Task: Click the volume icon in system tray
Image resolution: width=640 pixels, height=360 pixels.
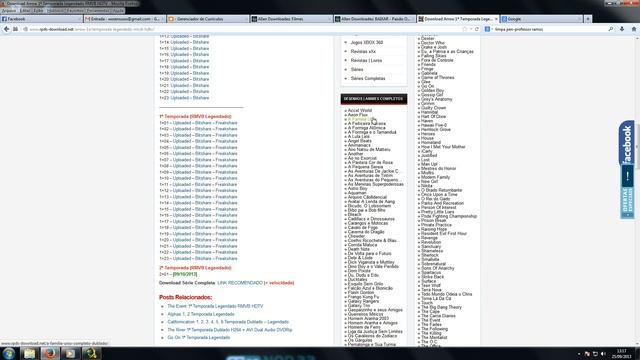Action: click(x=603, y=354)
